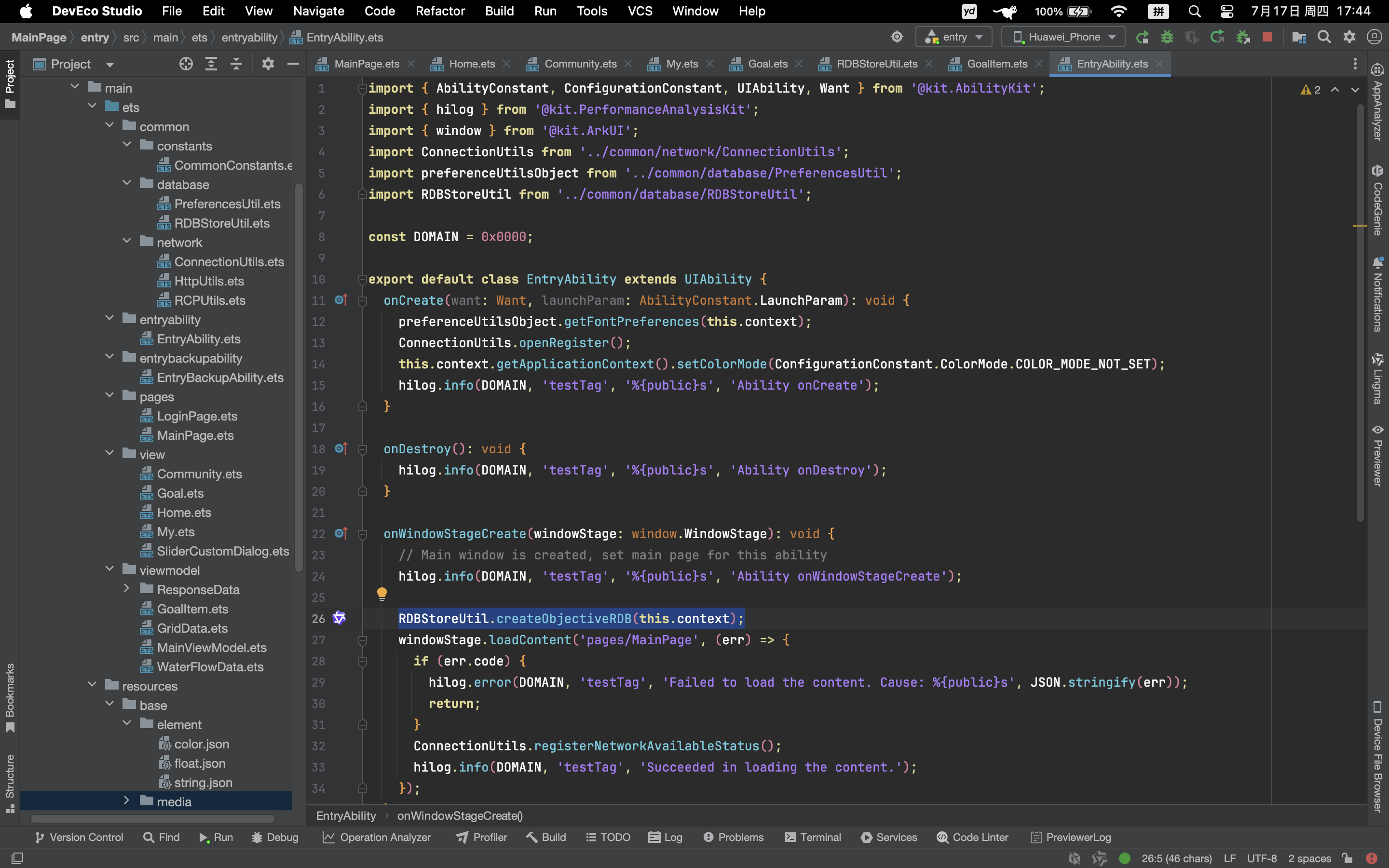Toggle the Project tool window stripe button
The width and height of the screenshot is (1389, 868).
(10, 84)
